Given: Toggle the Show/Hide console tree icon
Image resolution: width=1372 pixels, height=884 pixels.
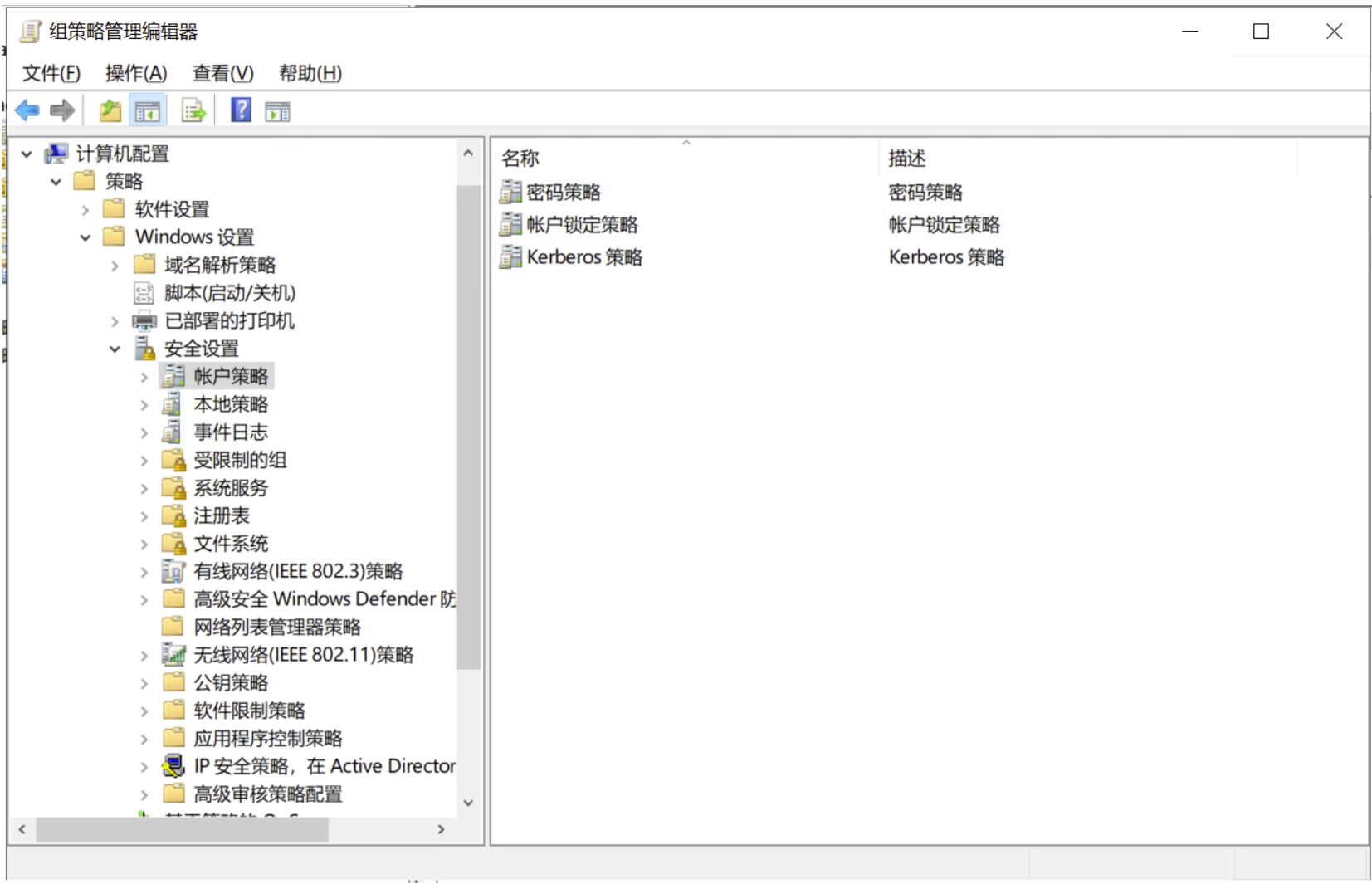Looking at the screenshot, I should point(148,110).
